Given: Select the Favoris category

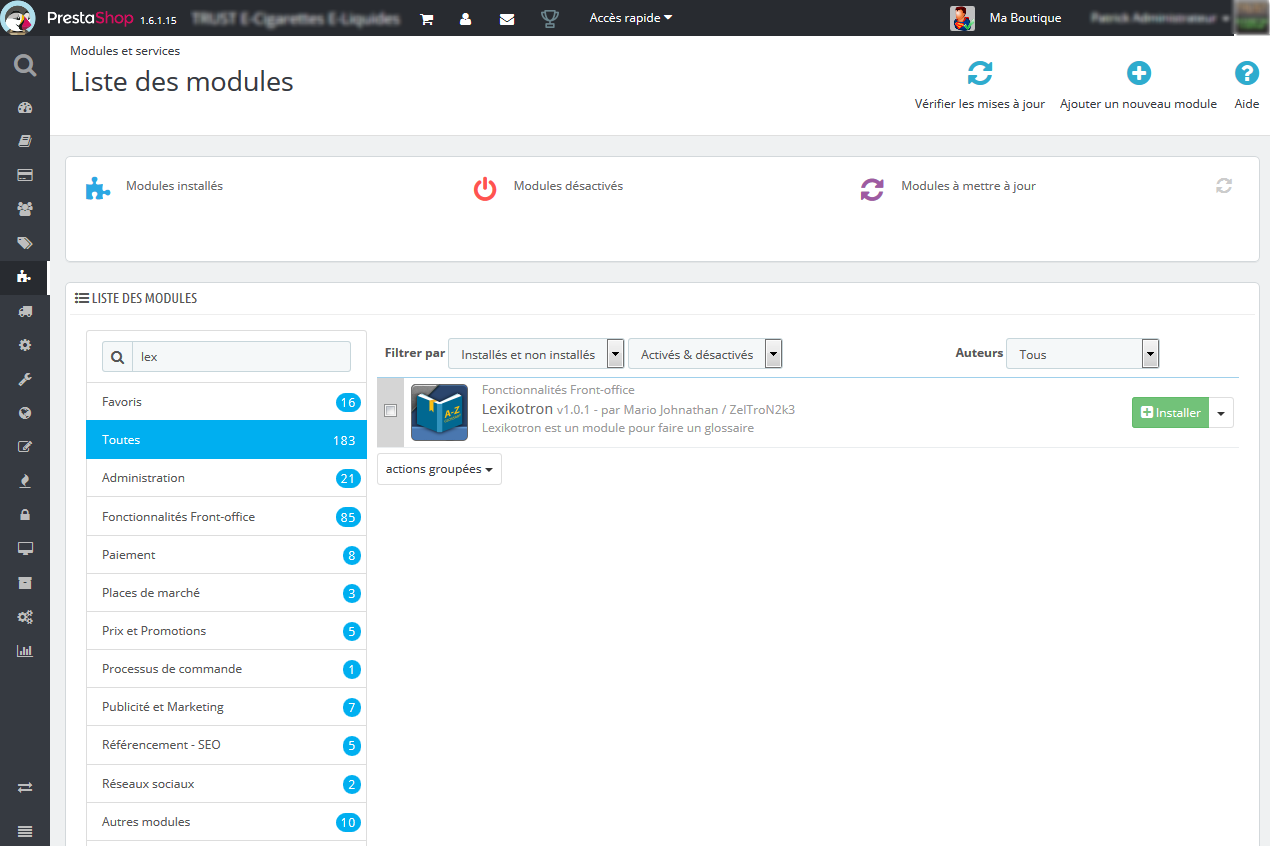Looking at the screenshot, I should (x=226, y=402).
